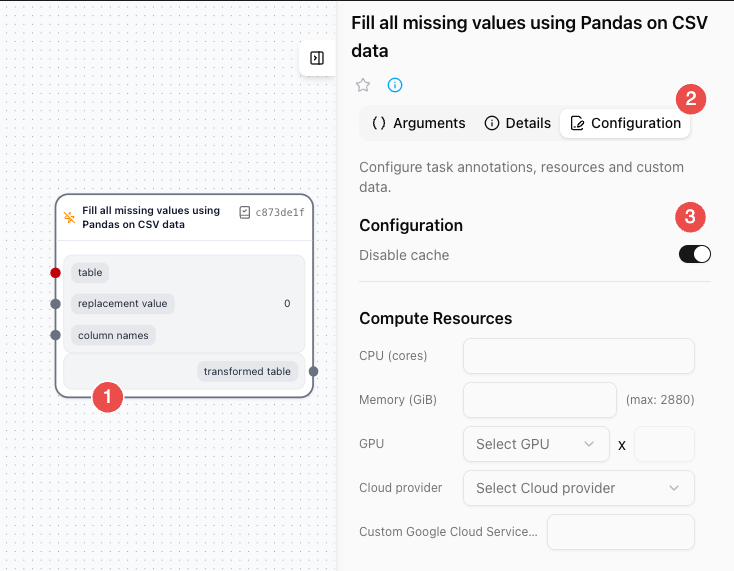Focus the CPU (cores) input field

pyautogui.click(x=578, y=356)
